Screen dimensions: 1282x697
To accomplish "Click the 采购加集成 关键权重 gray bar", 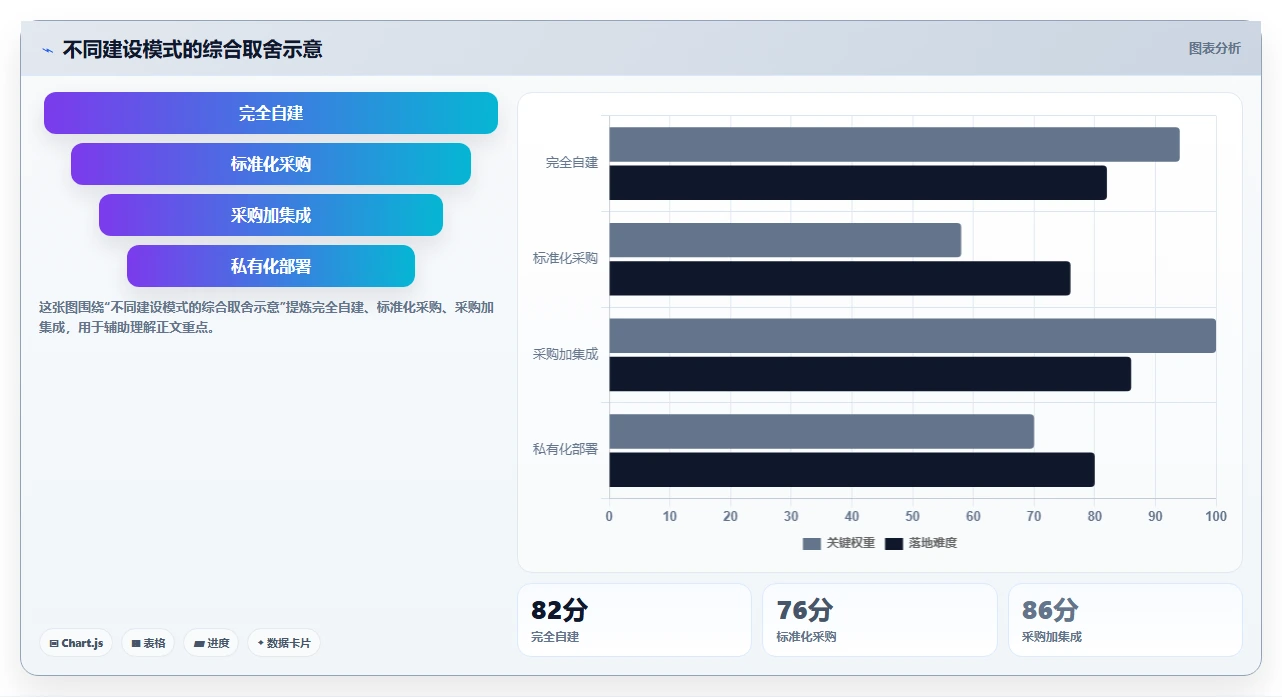I will tap(912, 336).
